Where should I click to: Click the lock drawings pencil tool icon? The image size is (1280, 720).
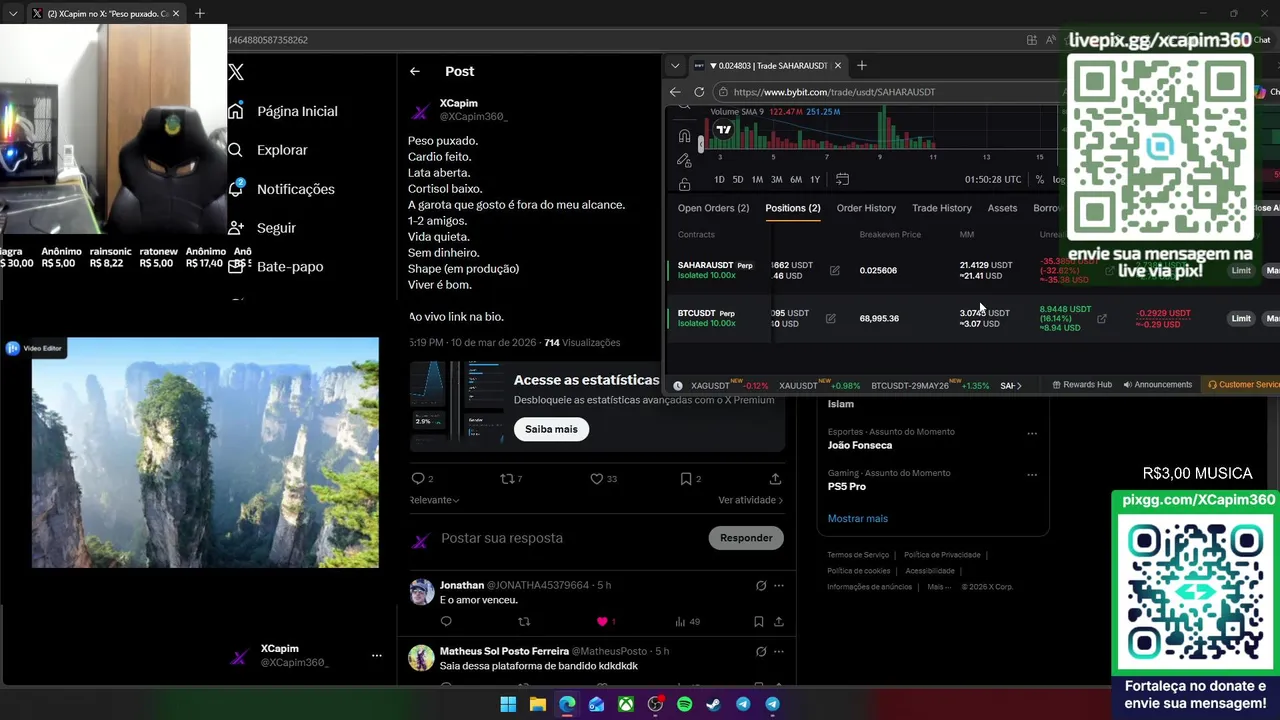(684, 160)
